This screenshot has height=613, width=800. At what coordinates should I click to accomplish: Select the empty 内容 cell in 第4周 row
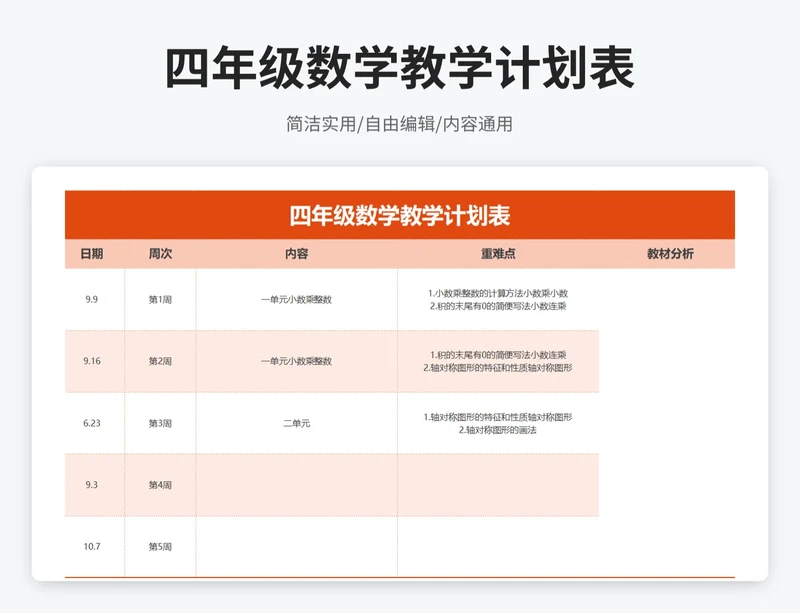click(x=296, y=485)
